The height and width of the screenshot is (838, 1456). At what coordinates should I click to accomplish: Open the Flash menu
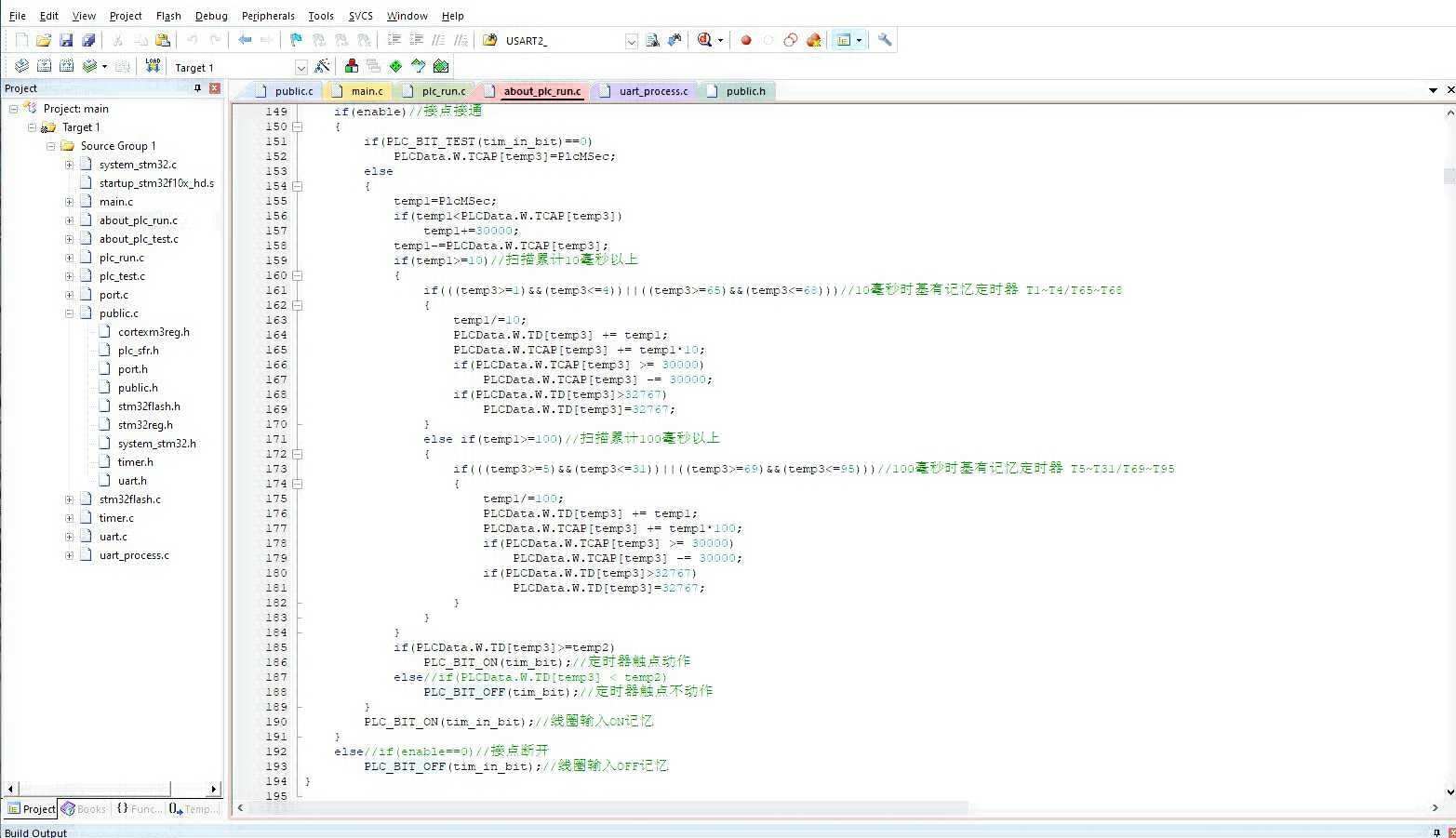tap(168, 16)
